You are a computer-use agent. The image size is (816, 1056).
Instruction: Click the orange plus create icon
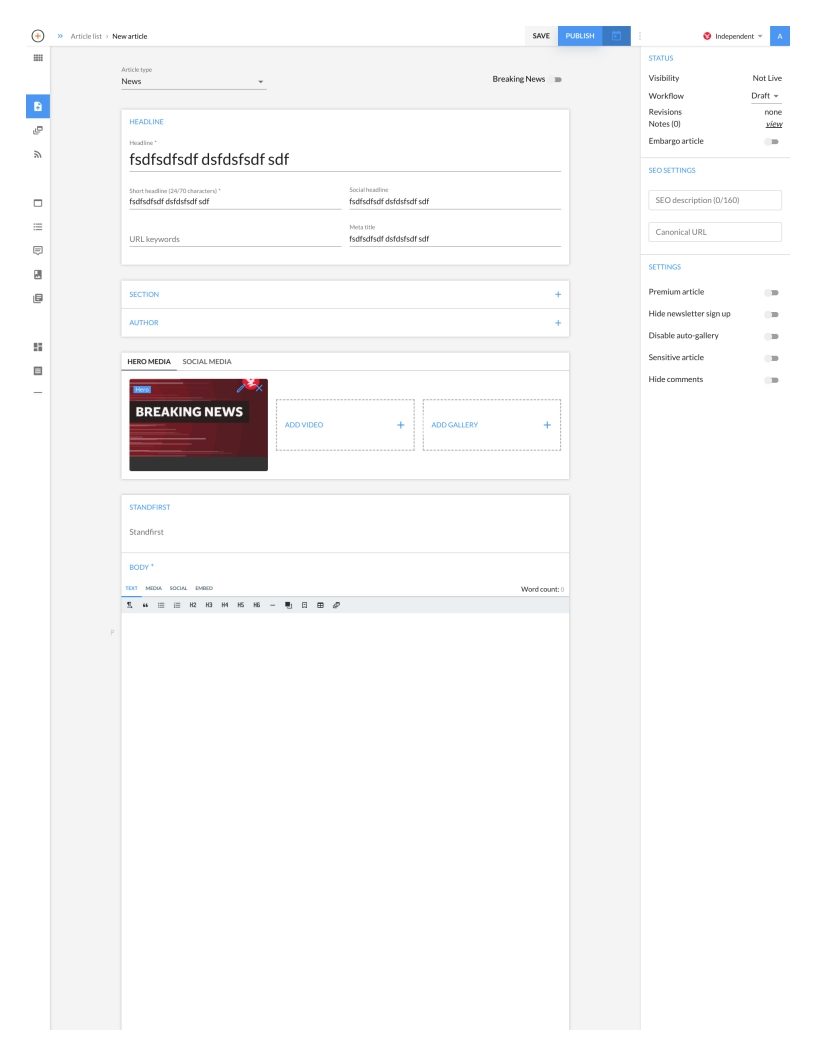click(38, 36)
